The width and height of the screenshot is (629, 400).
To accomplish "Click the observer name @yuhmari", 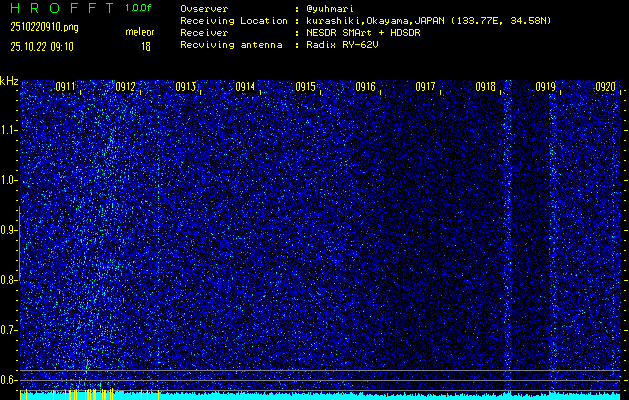I will [330, 9].
